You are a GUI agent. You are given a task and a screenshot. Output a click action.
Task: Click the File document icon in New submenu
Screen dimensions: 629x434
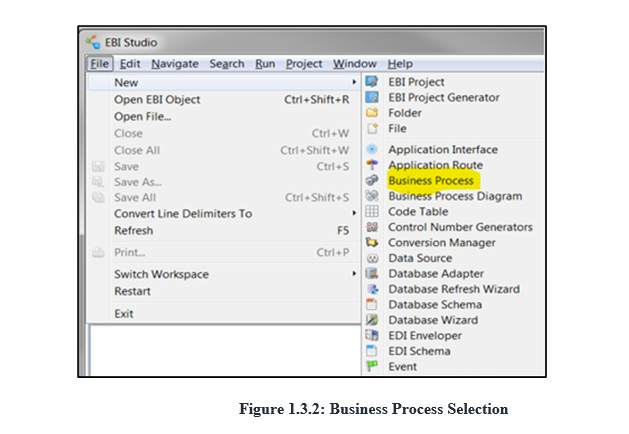tap(372, 128)
